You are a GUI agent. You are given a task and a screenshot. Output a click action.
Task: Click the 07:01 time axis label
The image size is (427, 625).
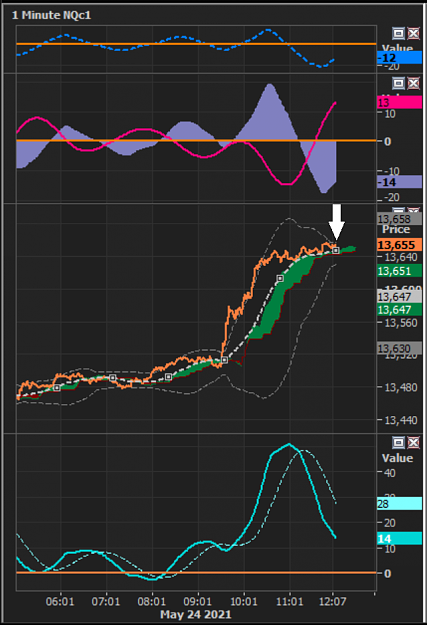(106, 601)
